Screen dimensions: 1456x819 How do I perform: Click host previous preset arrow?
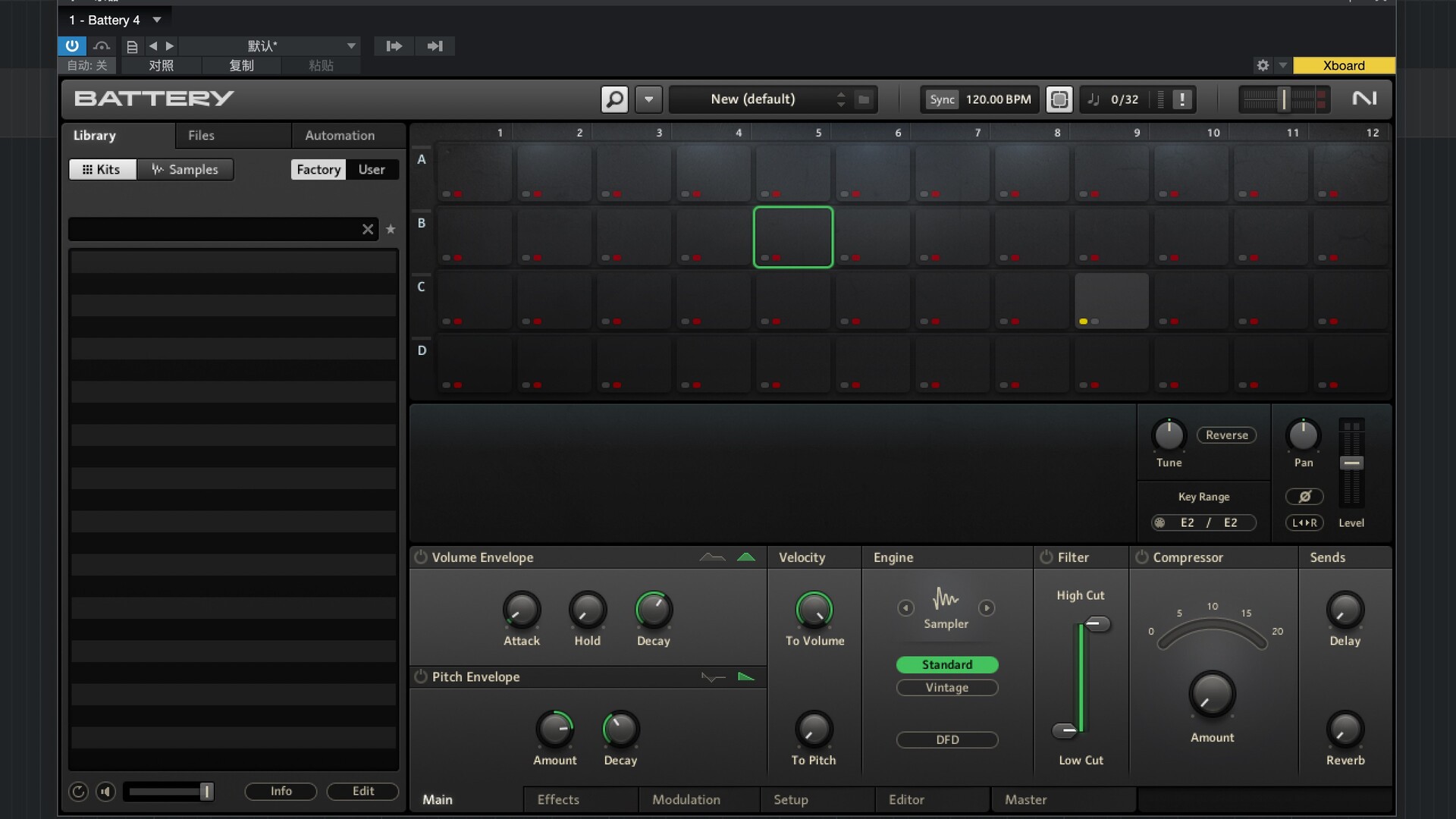click(x=153, y=45)
